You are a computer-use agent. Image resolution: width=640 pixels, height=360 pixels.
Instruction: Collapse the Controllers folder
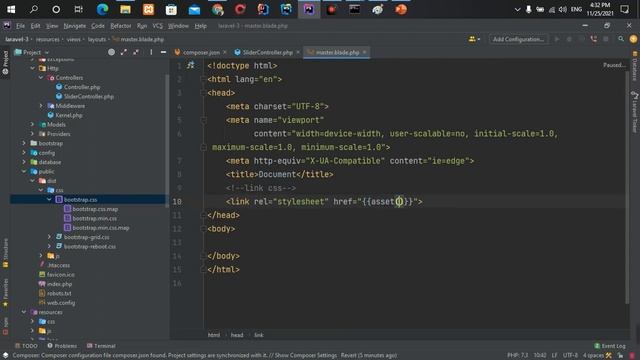coord(41,78)
